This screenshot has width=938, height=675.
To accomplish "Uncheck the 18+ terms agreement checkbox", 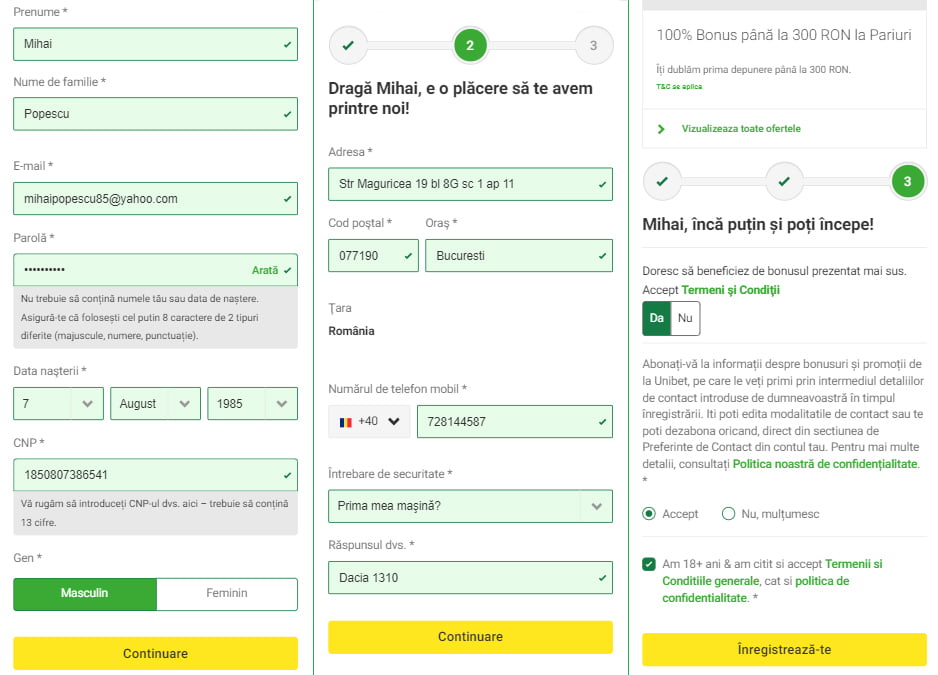I will [648, 564].
